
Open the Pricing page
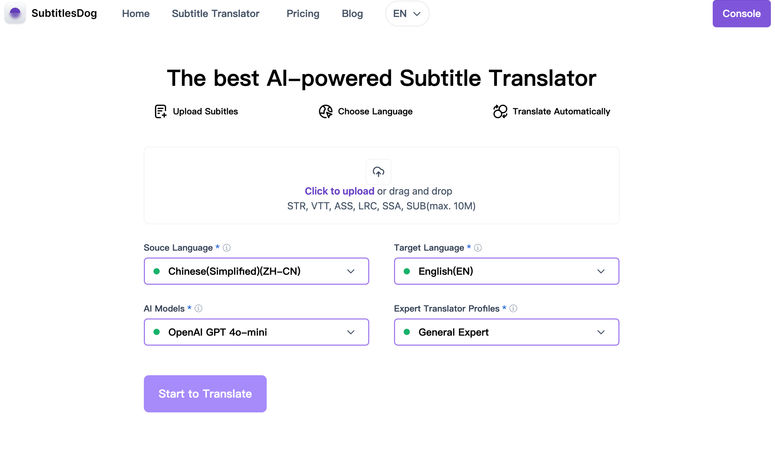[303, 14]
